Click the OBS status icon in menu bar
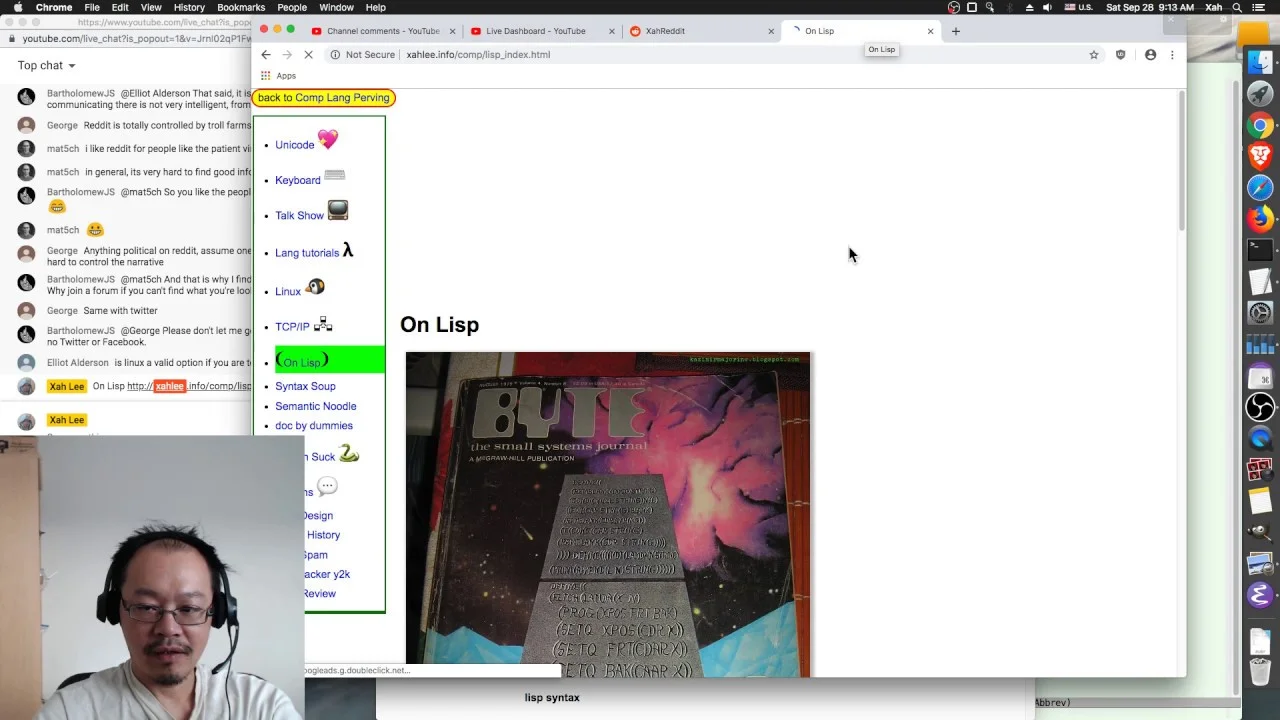The image size is (1280, 720). 954,7
